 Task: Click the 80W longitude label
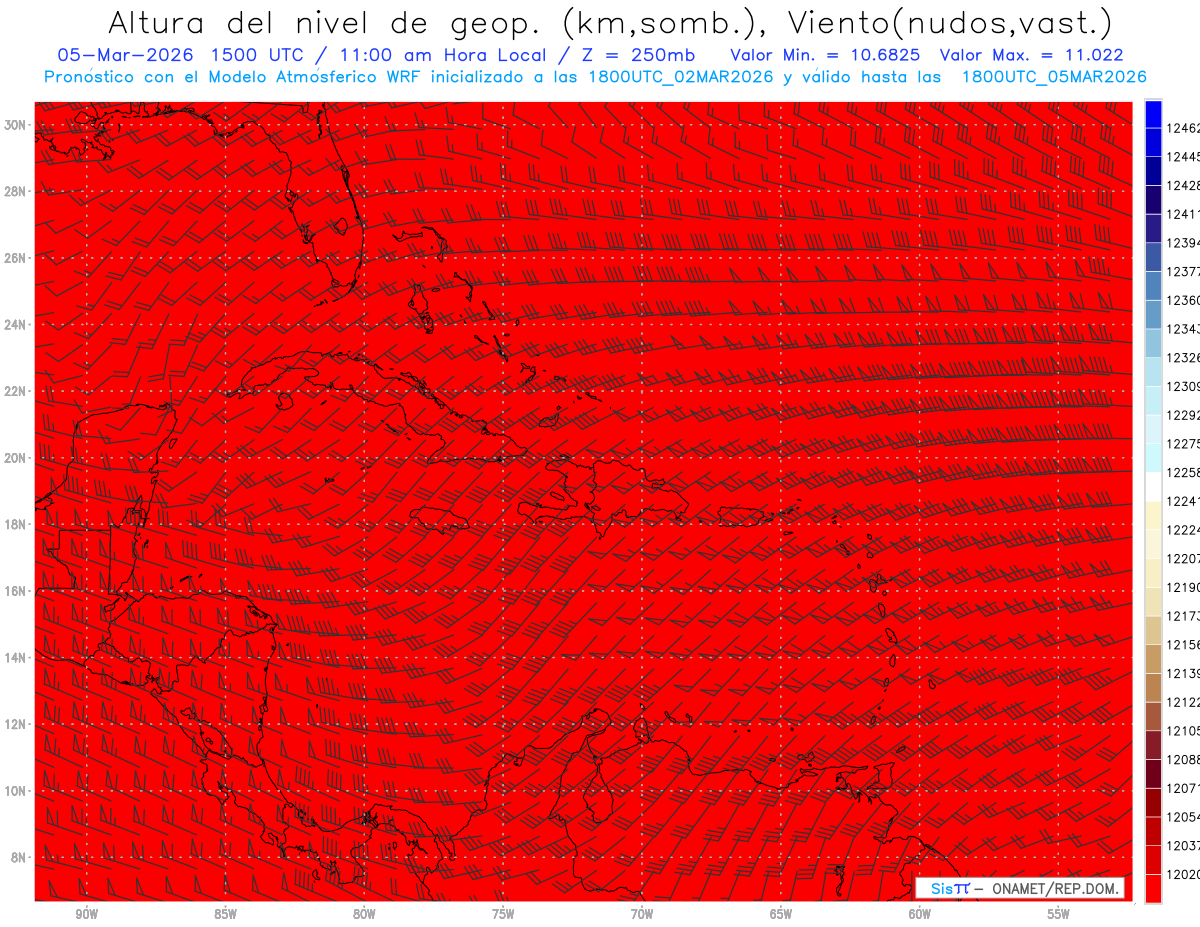[364, 915]
